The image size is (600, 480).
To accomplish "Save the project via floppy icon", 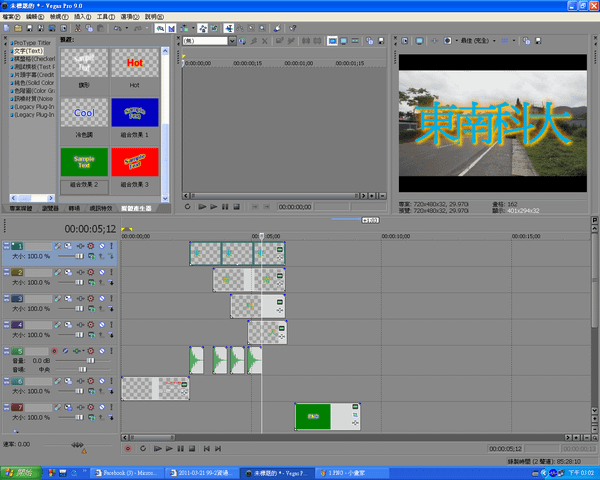I will (x=29, y=28).
